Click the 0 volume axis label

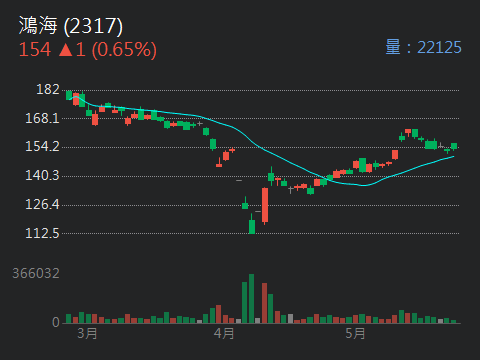point(56,322)
